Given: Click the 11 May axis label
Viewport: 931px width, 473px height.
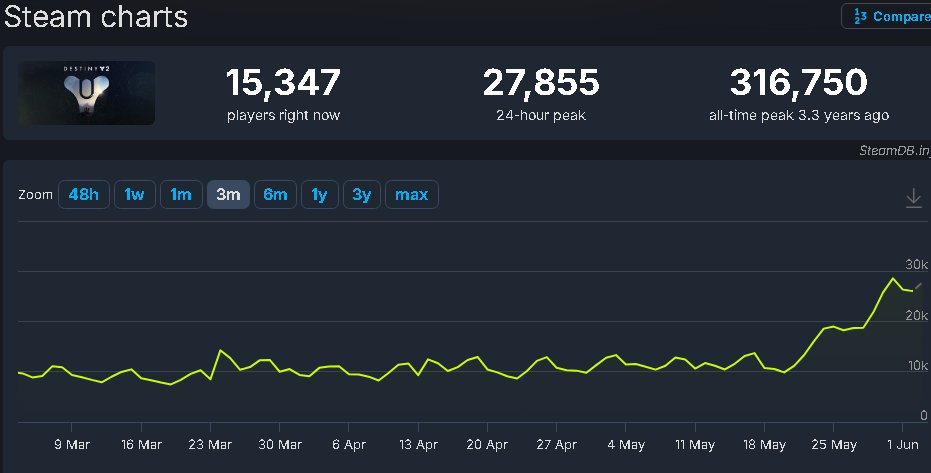Looking at the screenshot, I should coord(695,445).
